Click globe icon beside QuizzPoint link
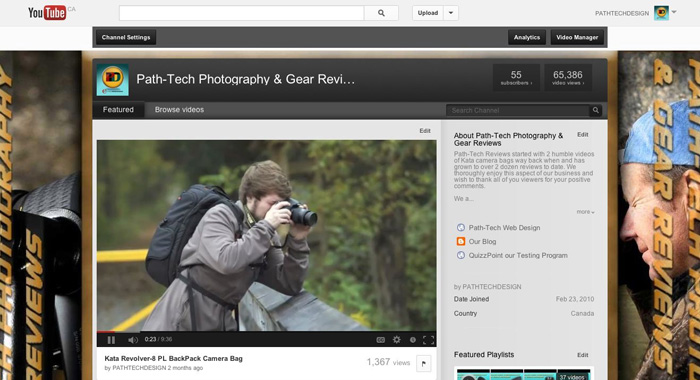The image size is (700, 380). (461, 255)
